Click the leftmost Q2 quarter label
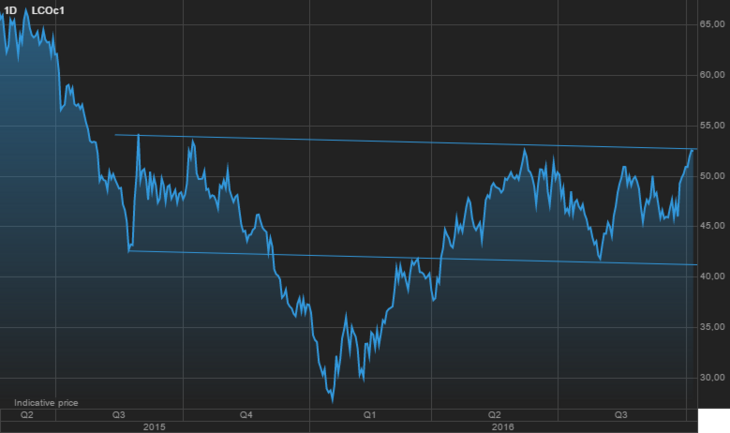730x433 pixels. click(x=27, y=414)
